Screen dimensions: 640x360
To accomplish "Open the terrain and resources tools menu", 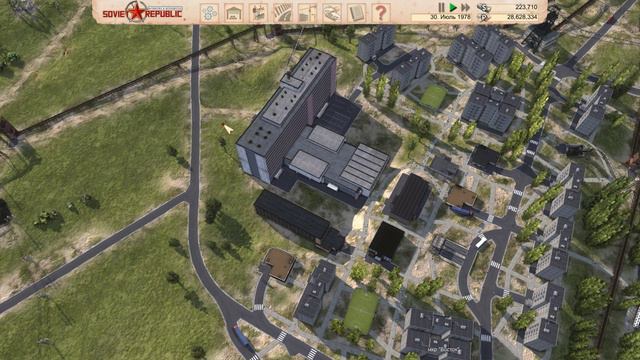I will [209, 13].
